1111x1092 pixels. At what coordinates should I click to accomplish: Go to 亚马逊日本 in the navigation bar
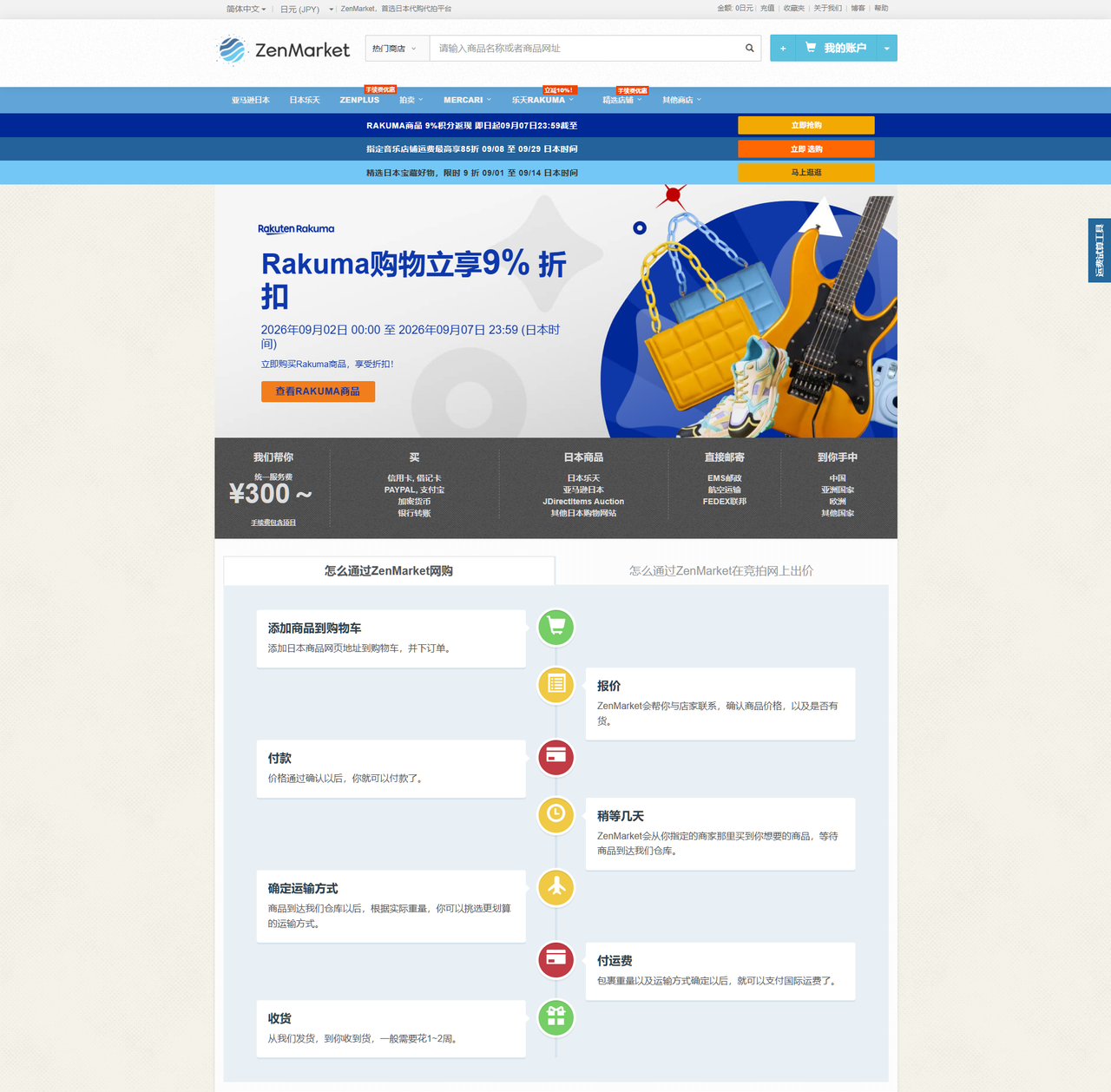point(251,100)
